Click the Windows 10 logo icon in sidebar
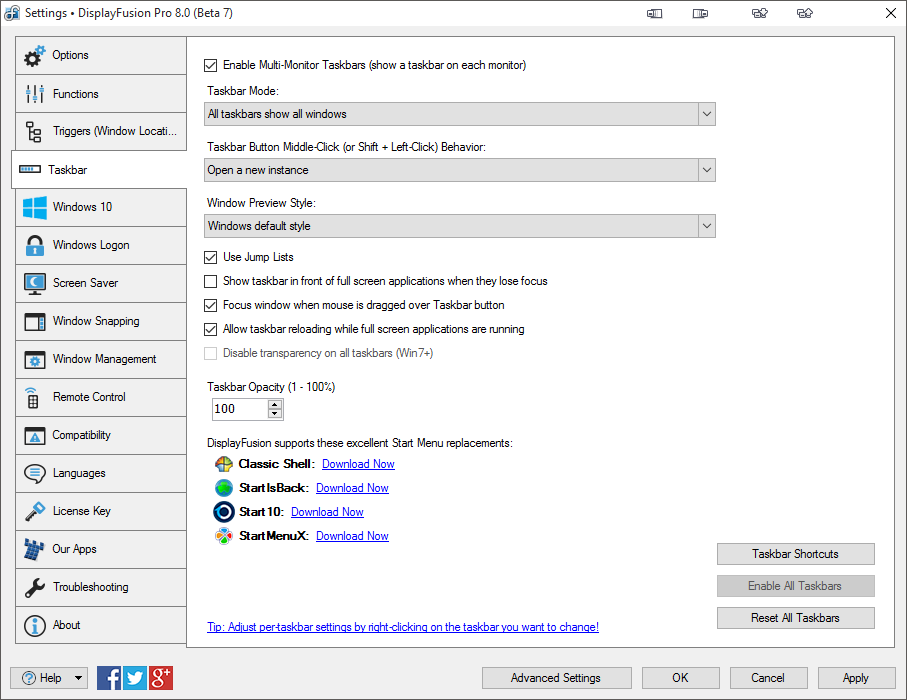The height and width of the screenshot is (700, 907). click(35, 207)
